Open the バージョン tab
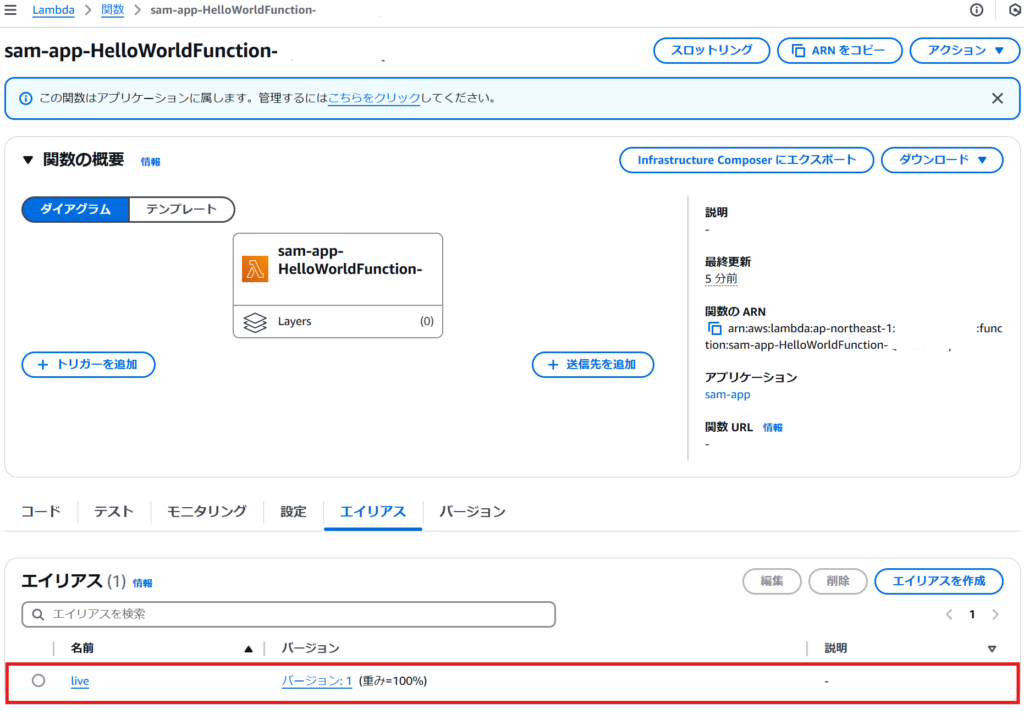The height and width of the screenshot is (714, 1024). pos(472,511)
